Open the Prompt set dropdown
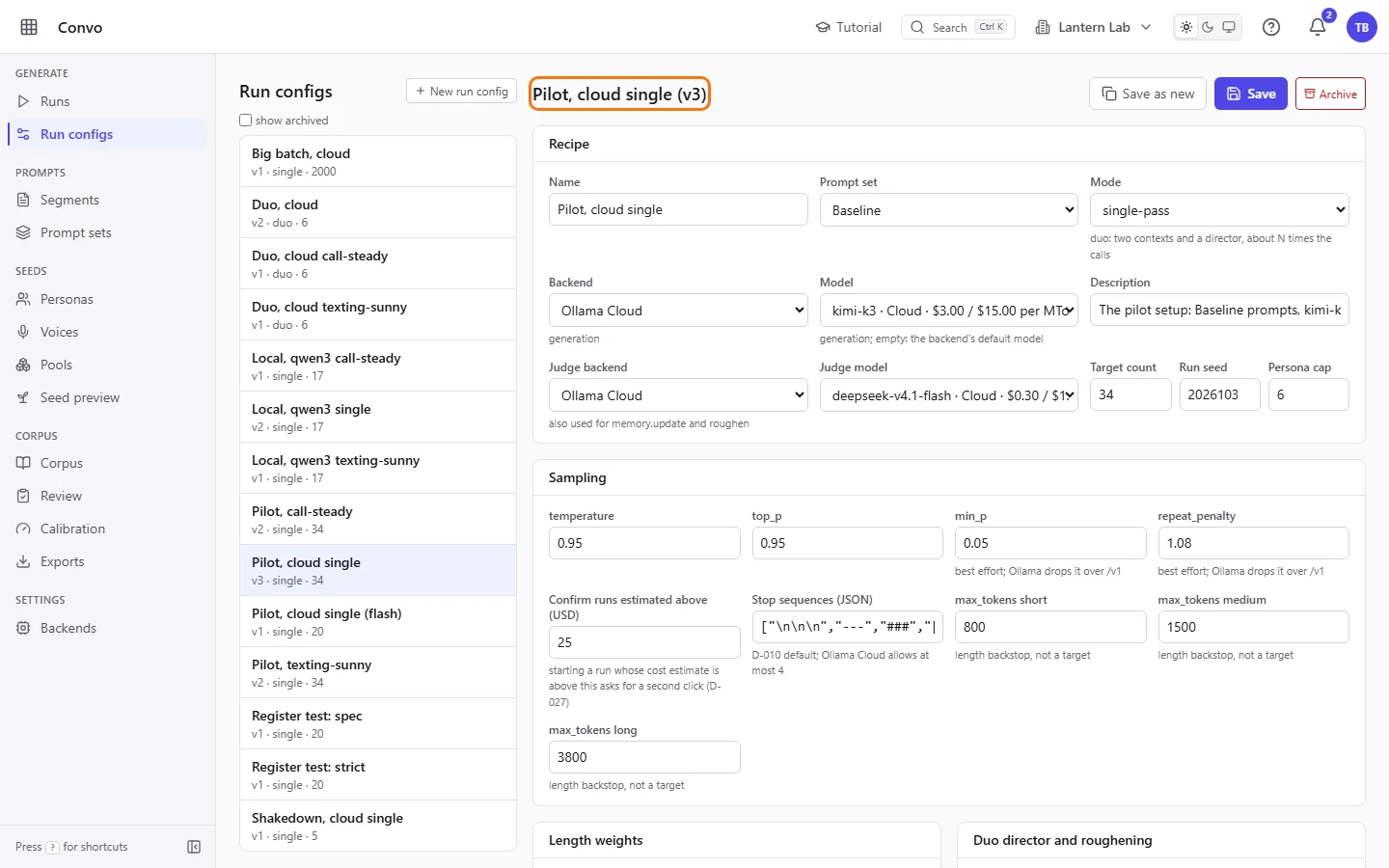Image resolution: width=1389 pixels, height=868 pixels. [948, 210]
